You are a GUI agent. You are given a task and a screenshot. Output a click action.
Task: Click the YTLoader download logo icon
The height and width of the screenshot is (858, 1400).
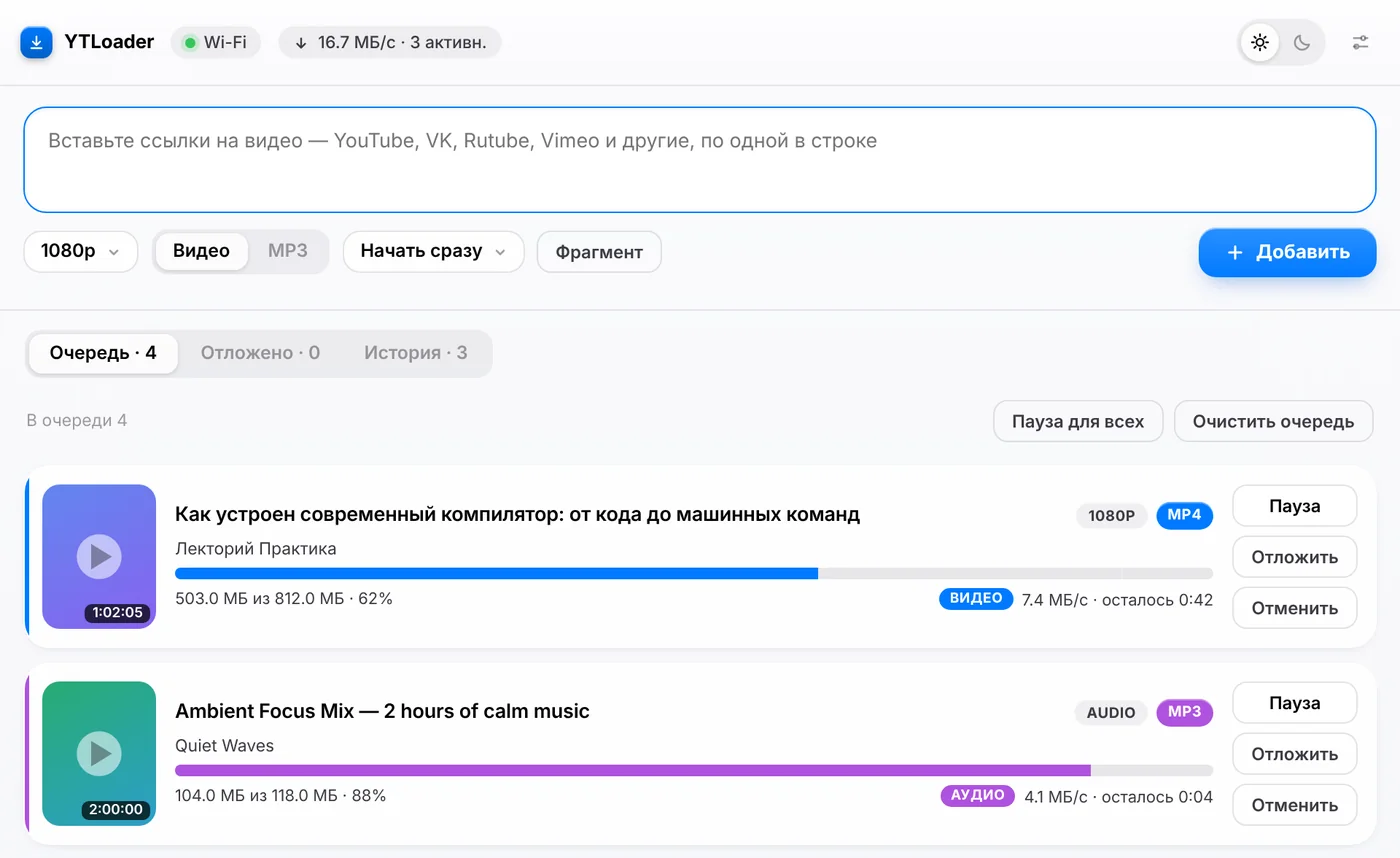pos(37,42)
